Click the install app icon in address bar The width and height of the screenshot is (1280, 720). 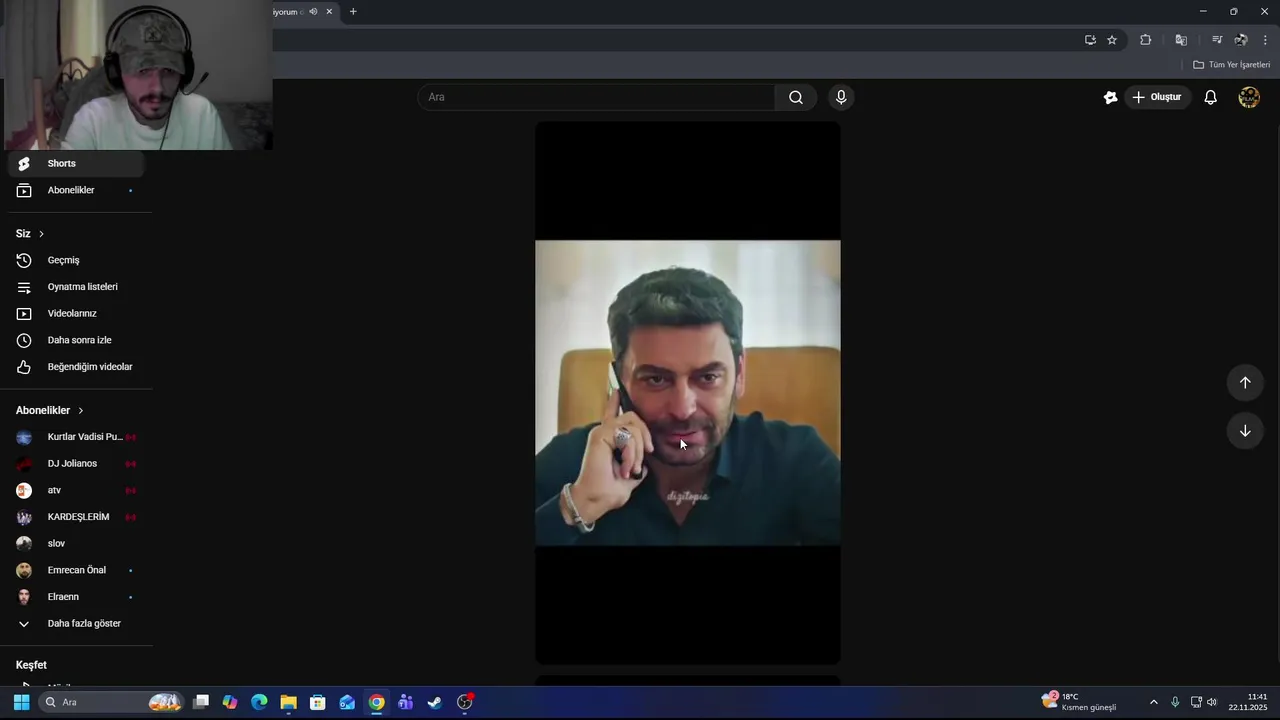1090,40
